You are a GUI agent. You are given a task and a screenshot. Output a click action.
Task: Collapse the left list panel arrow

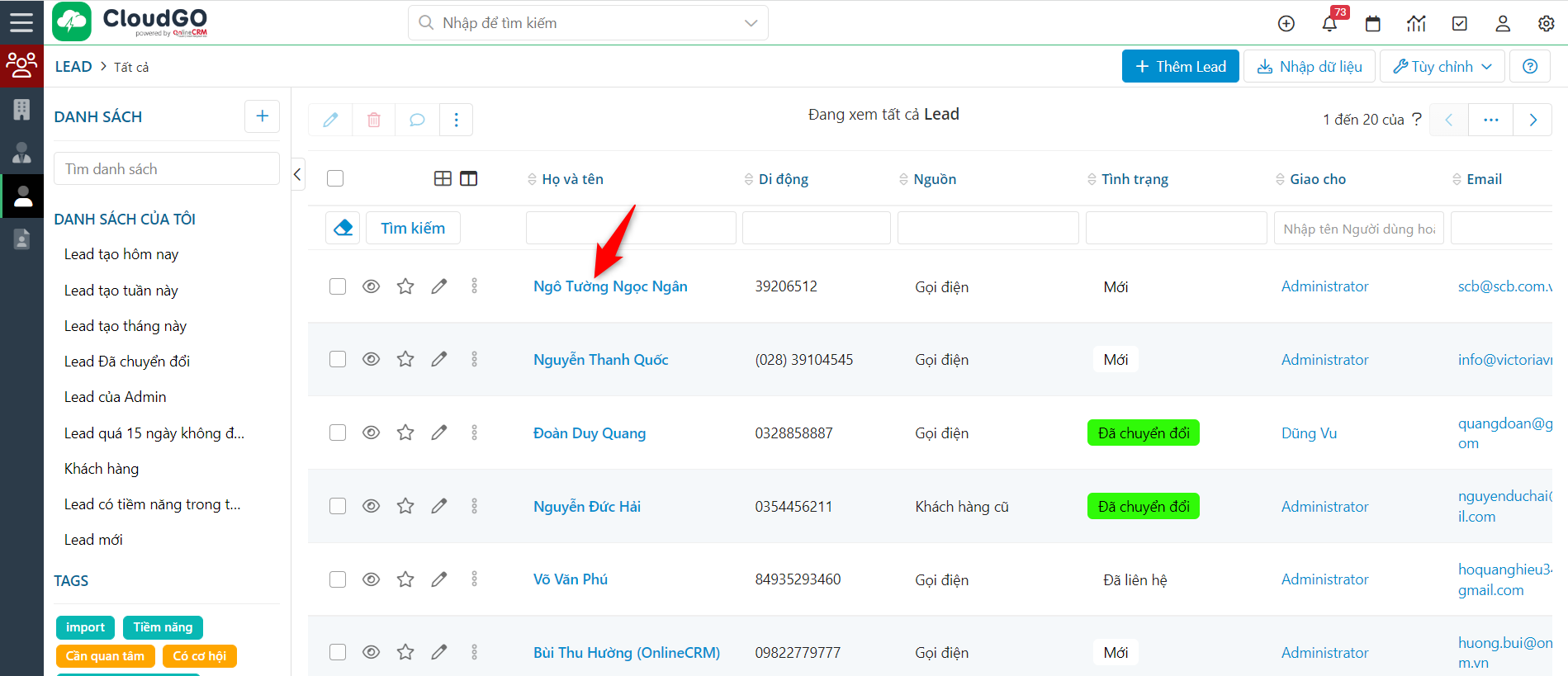click(297, 174)
